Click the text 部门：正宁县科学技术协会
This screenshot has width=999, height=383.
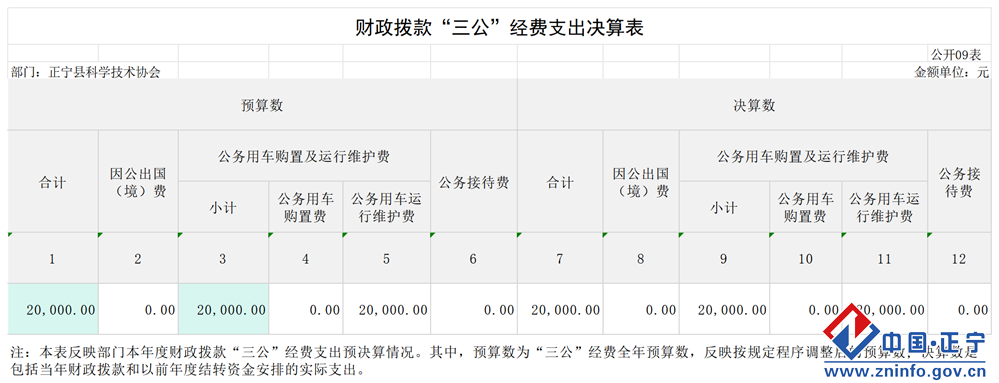pos(86,72)
